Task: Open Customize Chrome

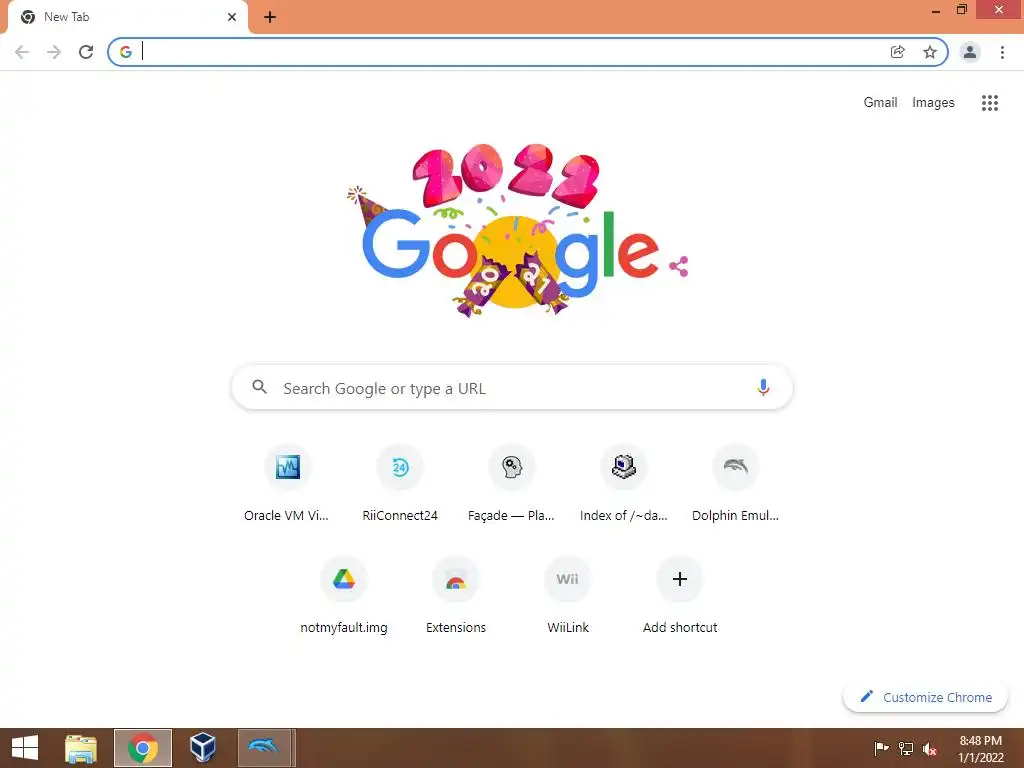Action: tap(925, 697)
